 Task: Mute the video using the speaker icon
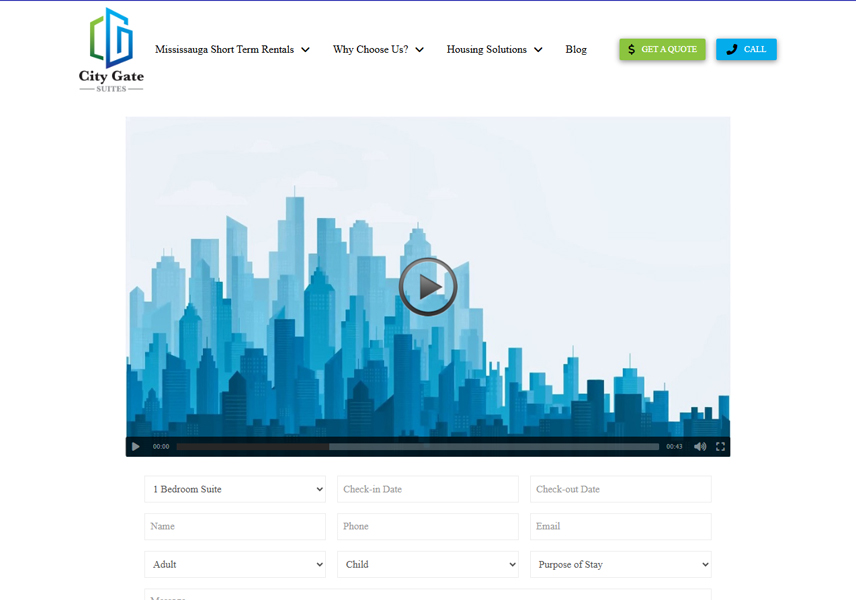(x=700, y=447)
